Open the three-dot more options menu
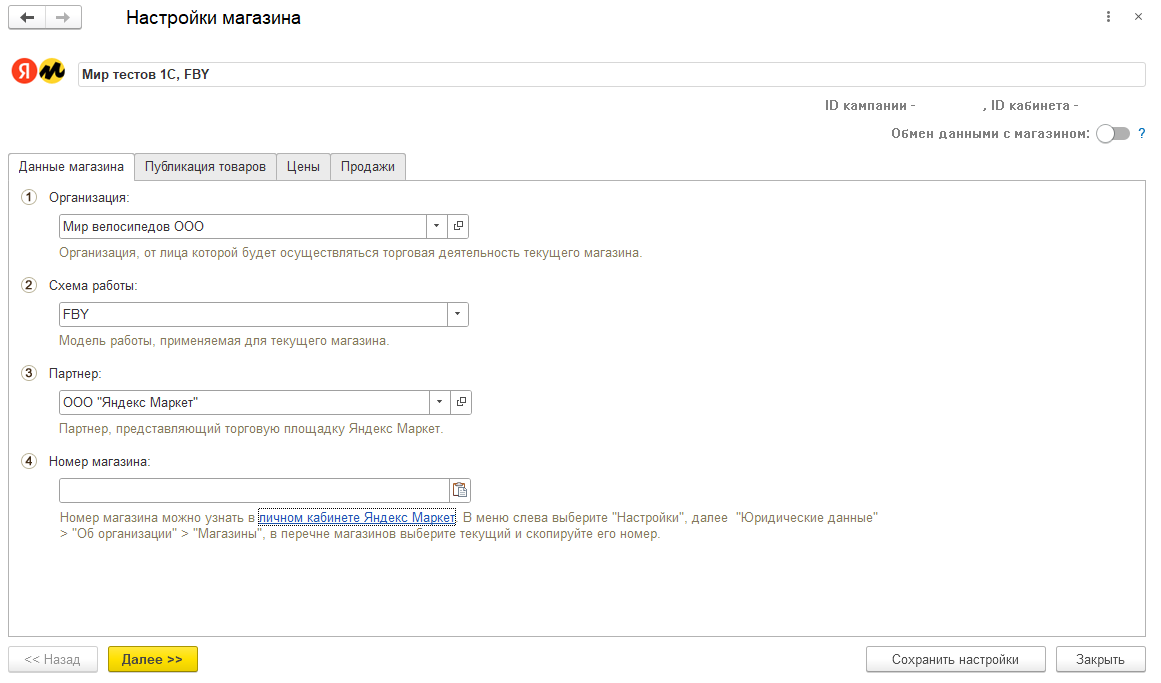 click(1108, 18)
